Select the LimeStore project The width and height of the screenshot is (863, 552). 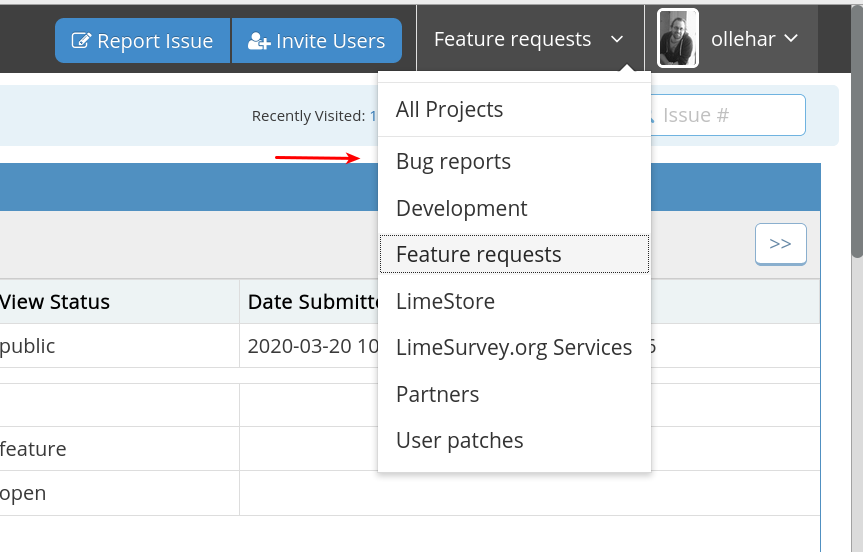coord(445,301)
